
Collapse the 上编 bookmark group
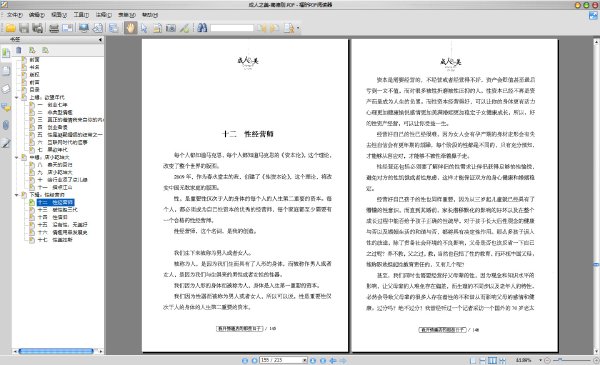(16, 98)
